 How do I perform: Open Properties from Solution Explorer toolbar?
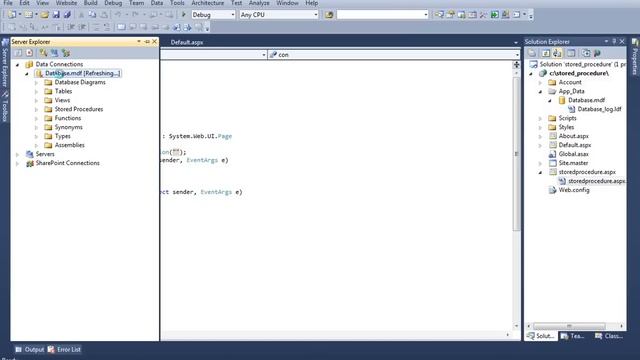(532, 53)
